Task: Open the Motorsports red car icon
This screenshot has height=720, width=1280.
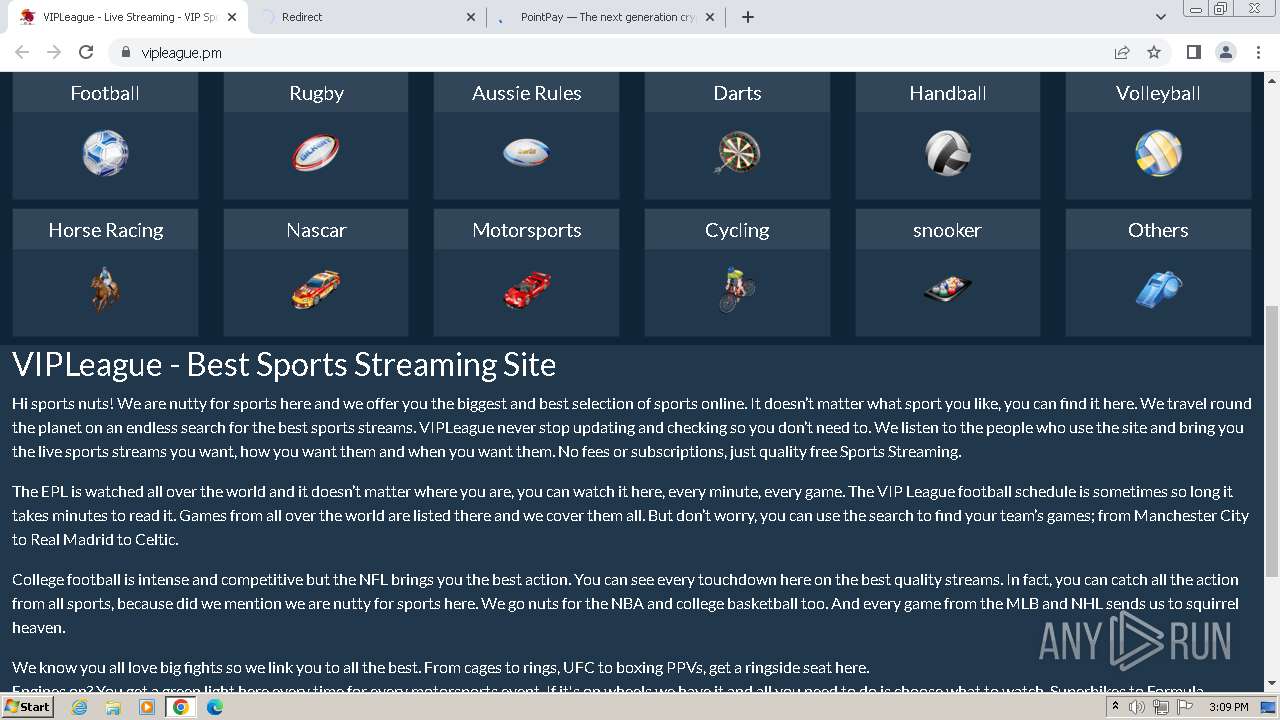Action: point(527,290)
